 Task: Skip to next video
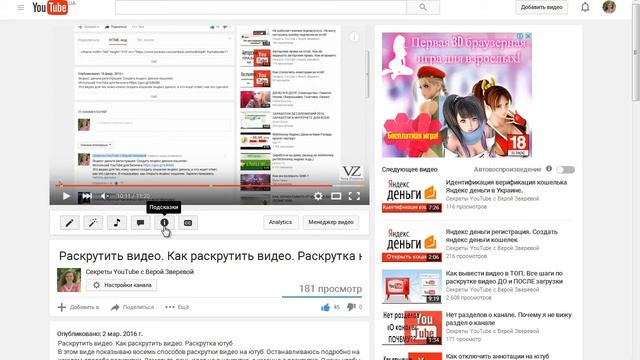87,196
